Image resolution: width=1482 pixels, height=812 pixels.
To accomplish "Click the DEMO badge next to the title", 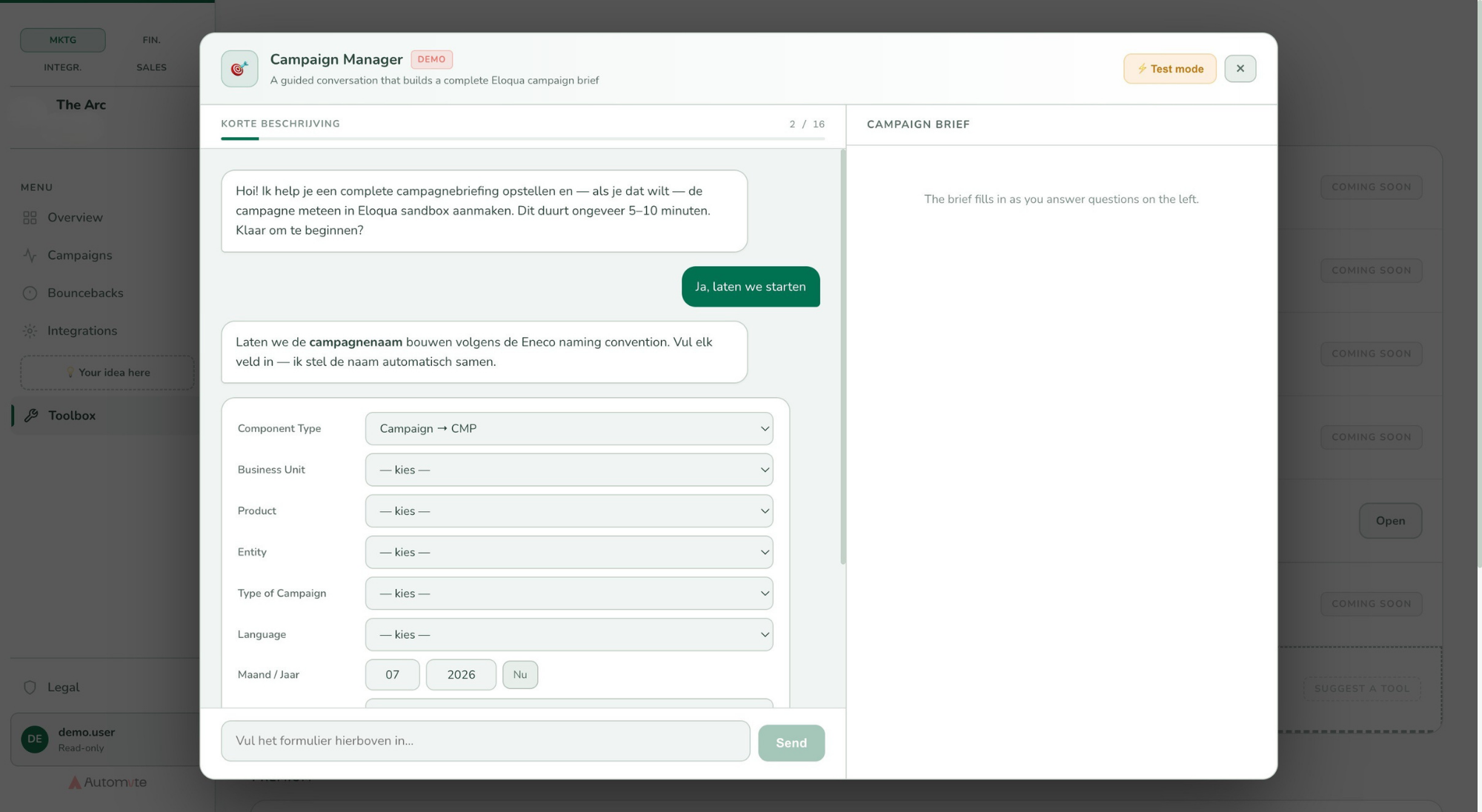I will (431, 59).
